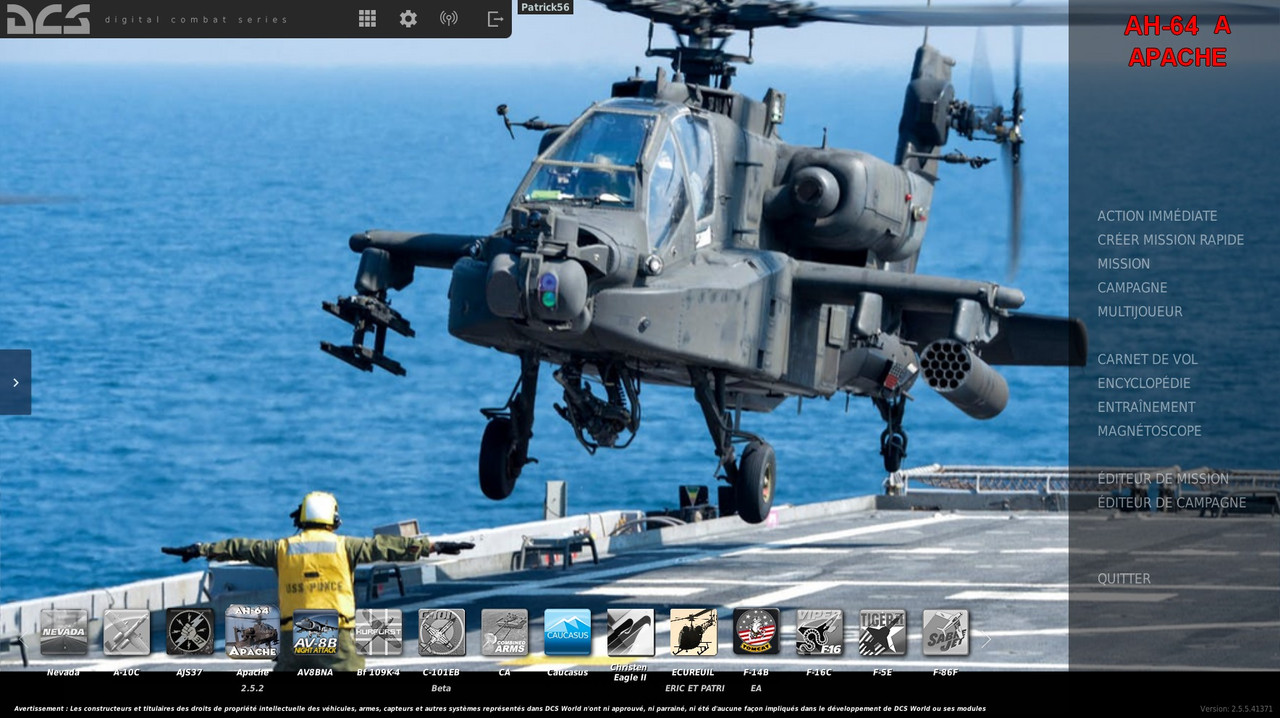
Task: Open ACTION IMMÉDIATE menu entry
Action: coord(1157,216)
